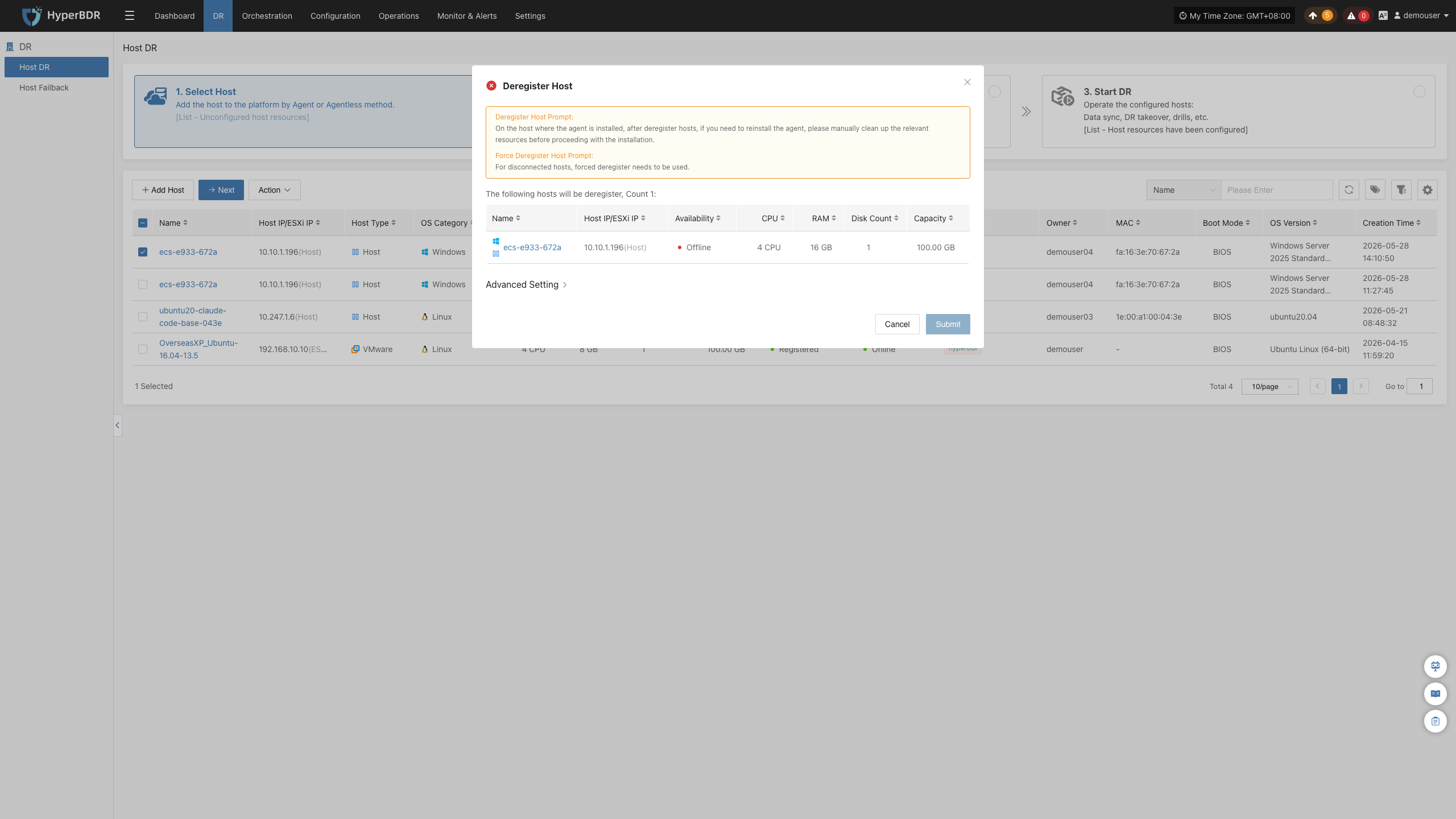Click the Go to page input
The image size is (1456, 819).
(1420, 386)
